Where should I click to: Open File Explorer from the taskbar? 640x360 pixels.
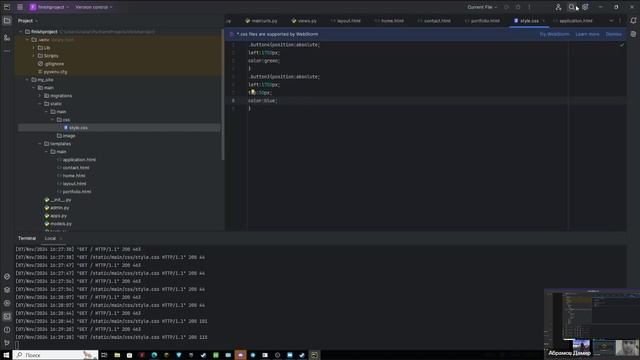pos(117,355)
